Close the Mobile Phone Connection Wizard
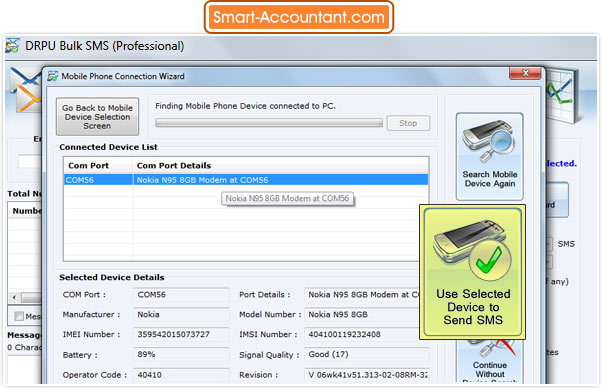602x389 pixels. pos(525,73)
